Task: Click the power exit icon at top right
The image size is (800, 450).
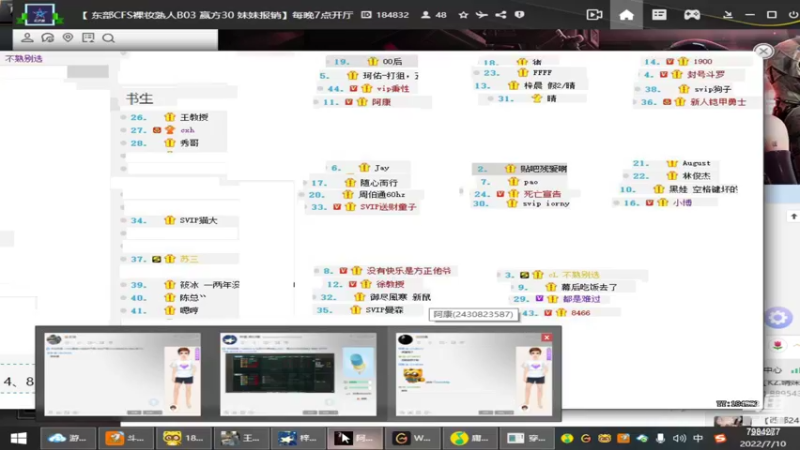Action: coord(793,15)
